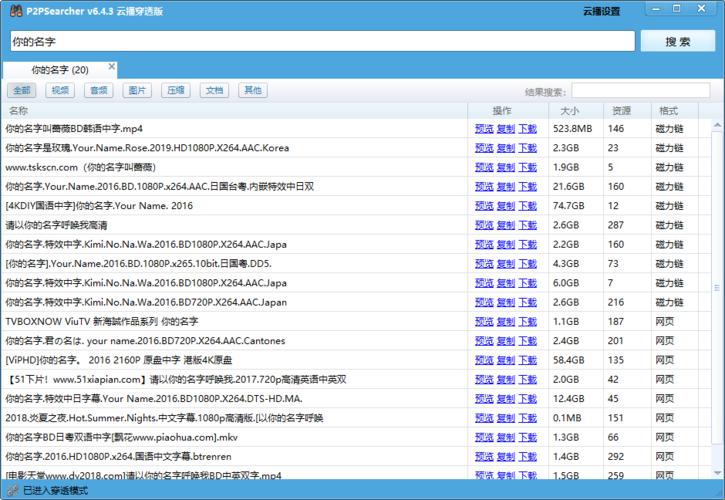Screen dimensions: 725x500
Task: Click the main search keyword input field
Action: pos(320,42)
